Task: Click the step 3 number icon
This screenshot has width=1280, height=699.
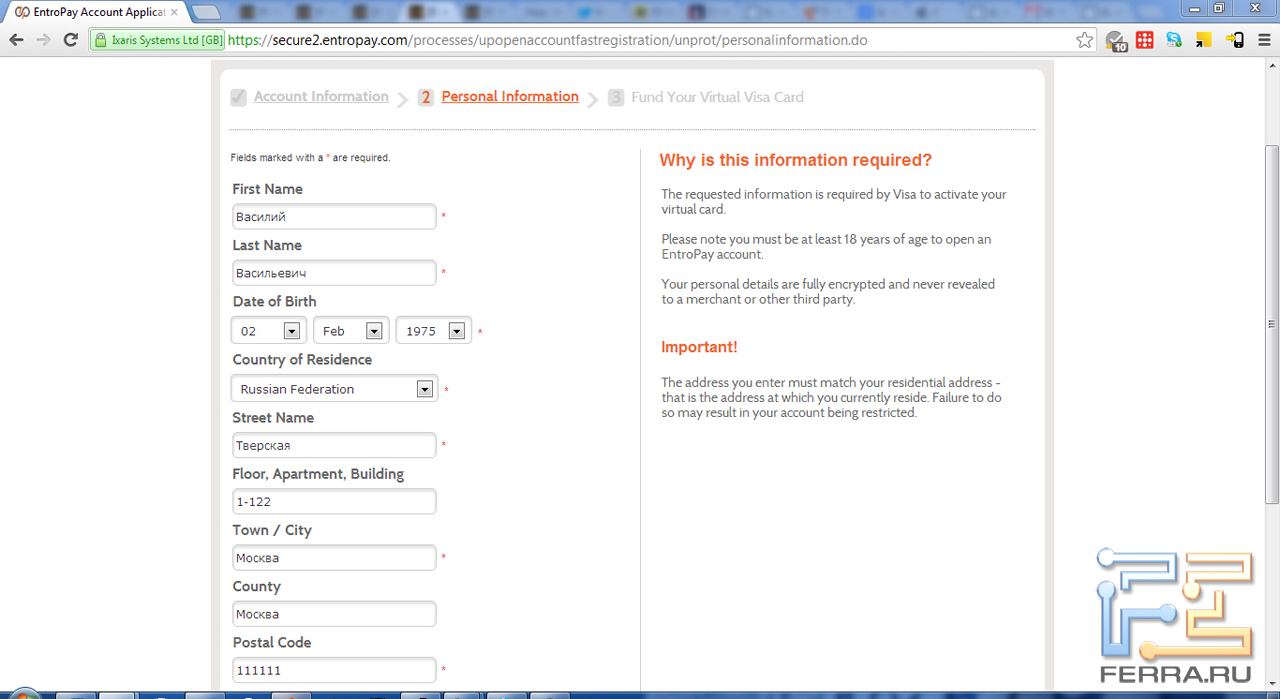Action: point(616,97)
